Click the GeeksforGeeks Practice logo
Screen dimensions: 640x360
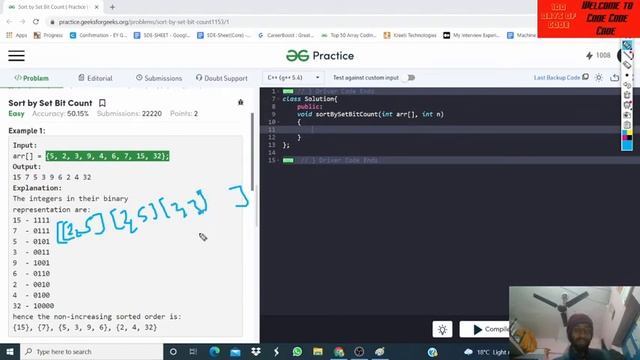[320, 56]
